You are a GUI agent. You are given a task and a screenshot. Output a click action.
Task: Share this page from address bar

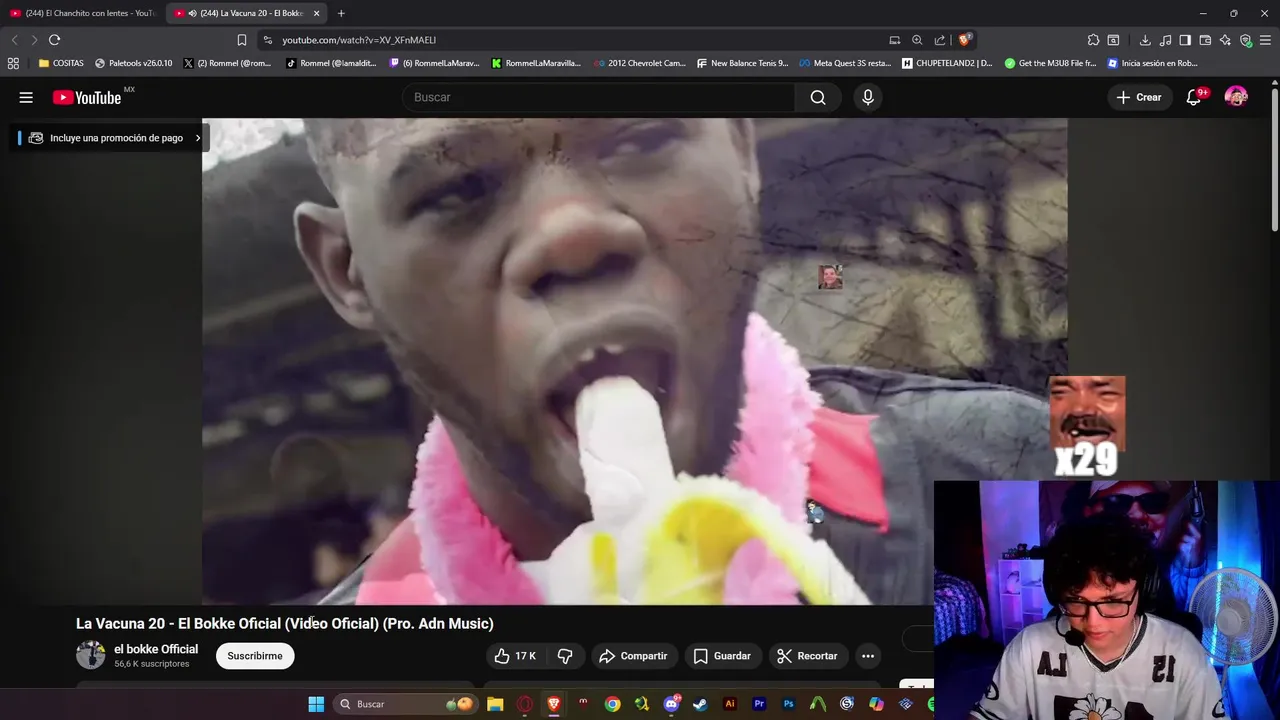[940, 40]
